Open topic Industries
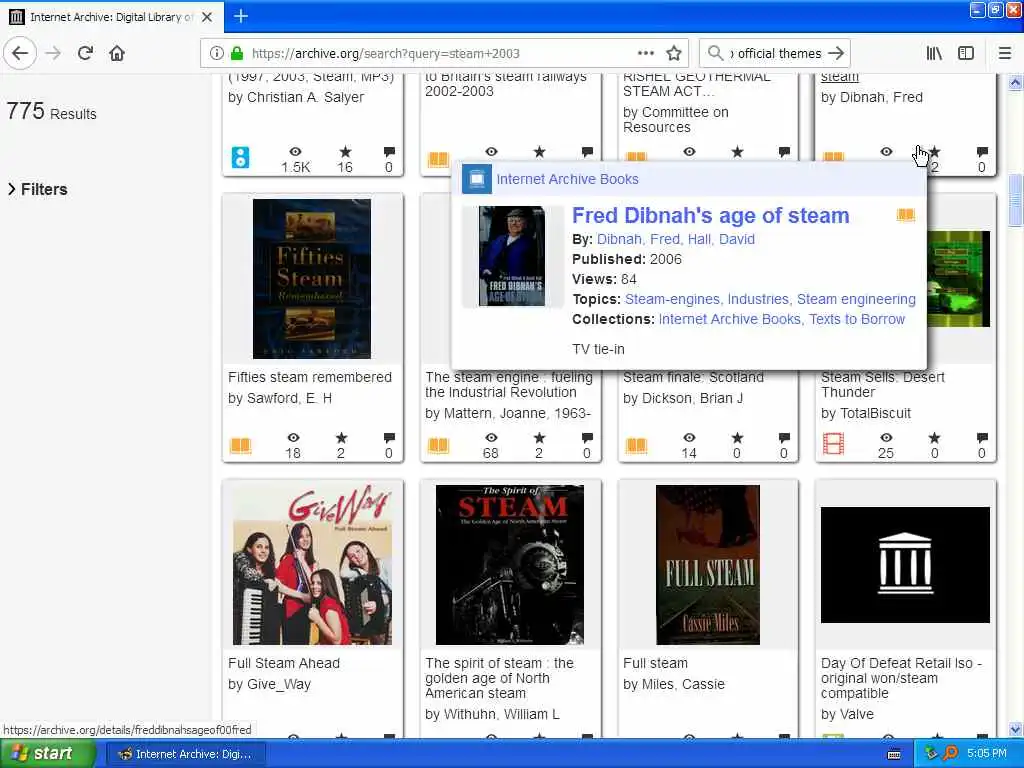 point(758,299)
